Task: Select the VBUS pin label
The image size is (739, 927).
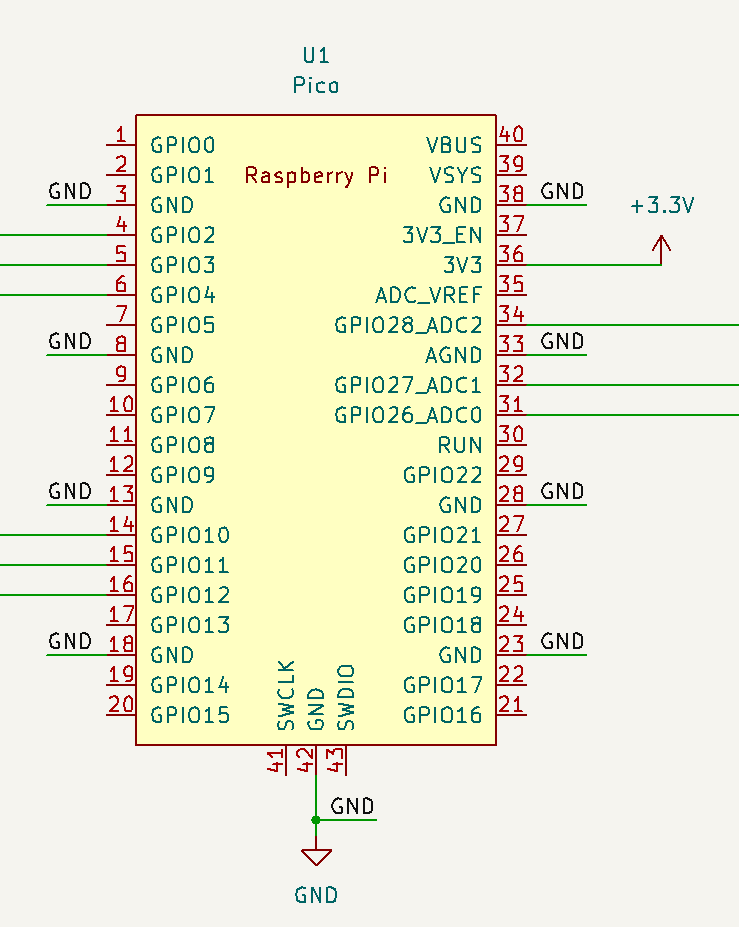Action: (454, 145)
